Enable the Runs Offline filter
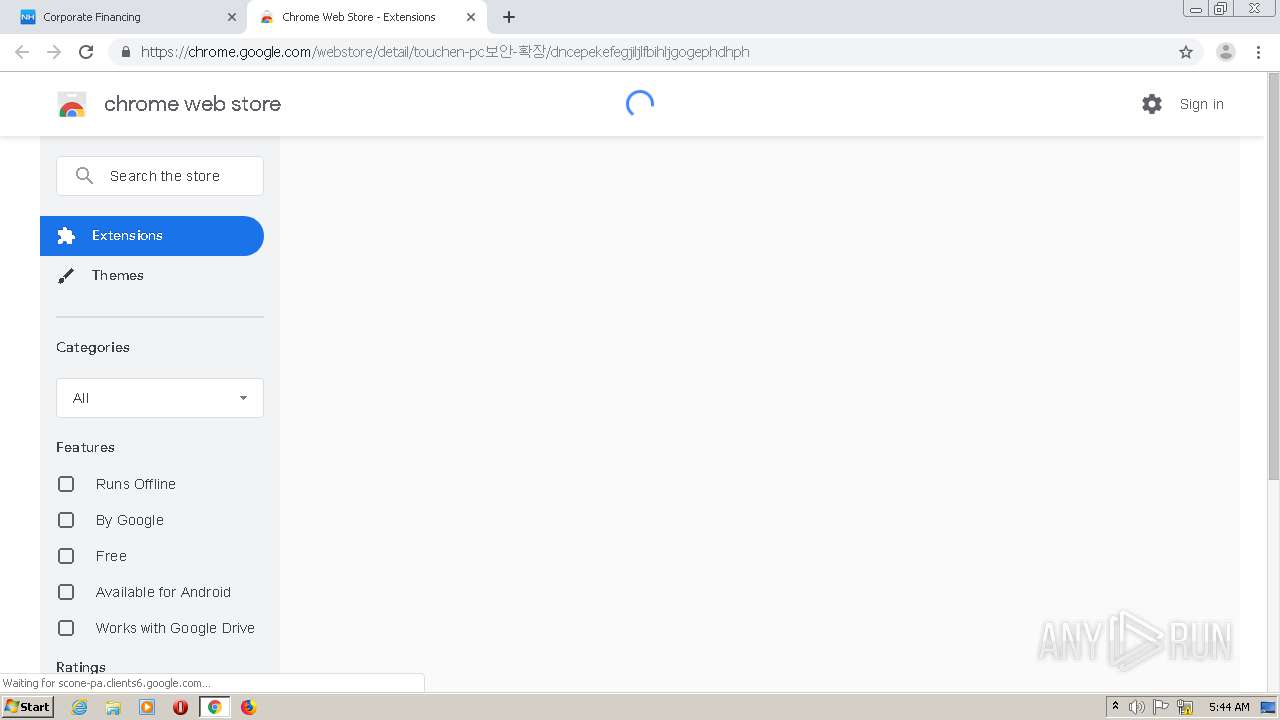Image resolution: width=1280 pixels, height=720 pixels. tap(66, 484)
